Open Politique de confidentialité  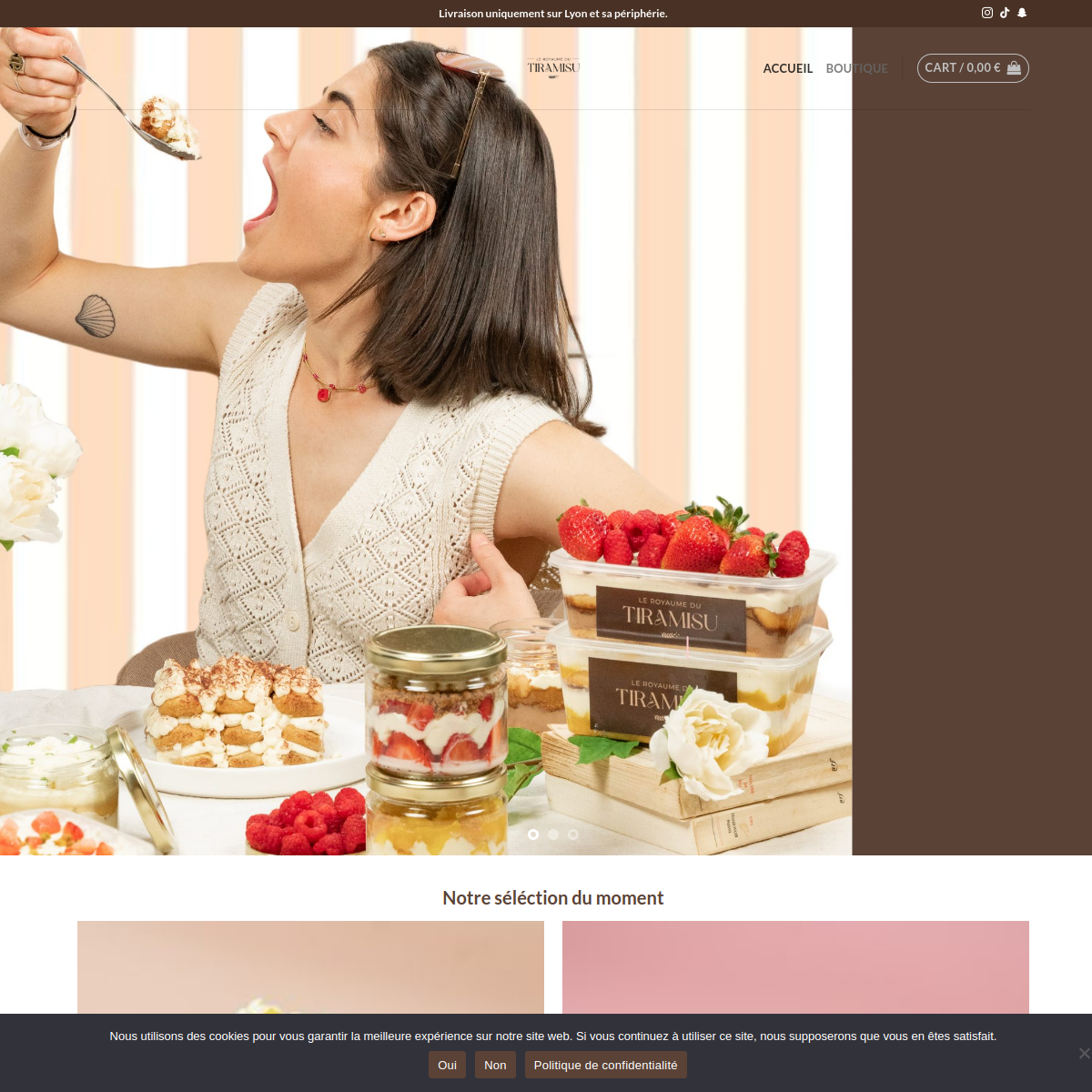pos(605,1065)
